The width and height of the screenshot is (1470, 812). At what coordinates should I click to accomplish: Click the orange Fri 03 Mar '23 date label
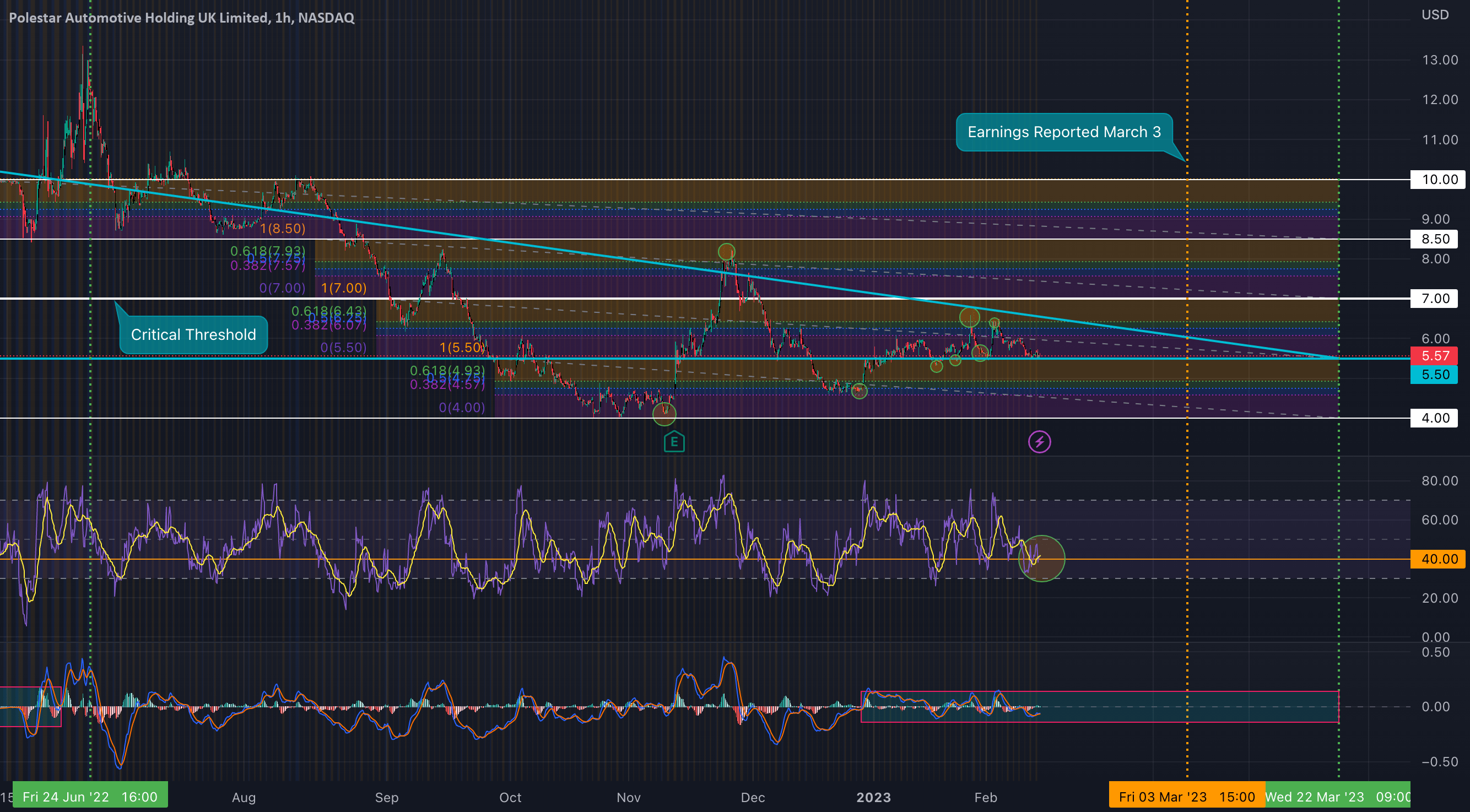click(1186, 797)
